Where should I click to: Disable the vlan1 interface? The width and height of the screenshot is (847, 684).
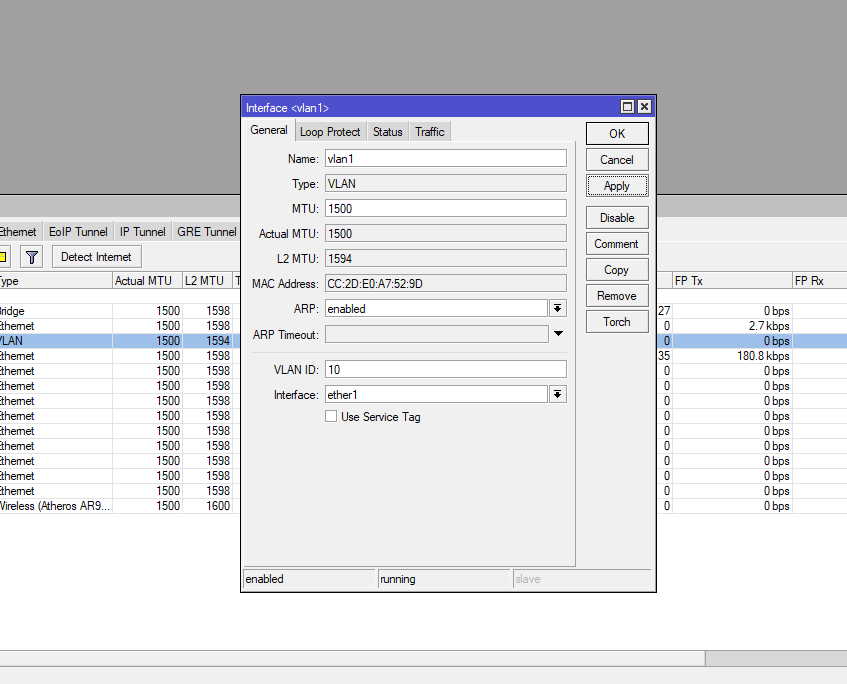click(x=617, y=218)
